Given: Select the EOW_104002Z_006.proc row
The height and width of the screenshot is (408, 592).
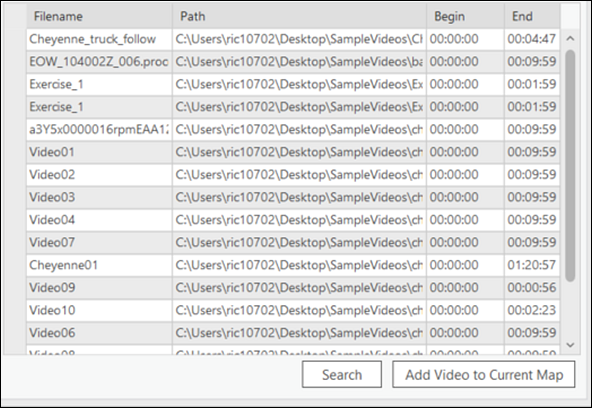Looking at the screenshot, I should coord(293,62).
